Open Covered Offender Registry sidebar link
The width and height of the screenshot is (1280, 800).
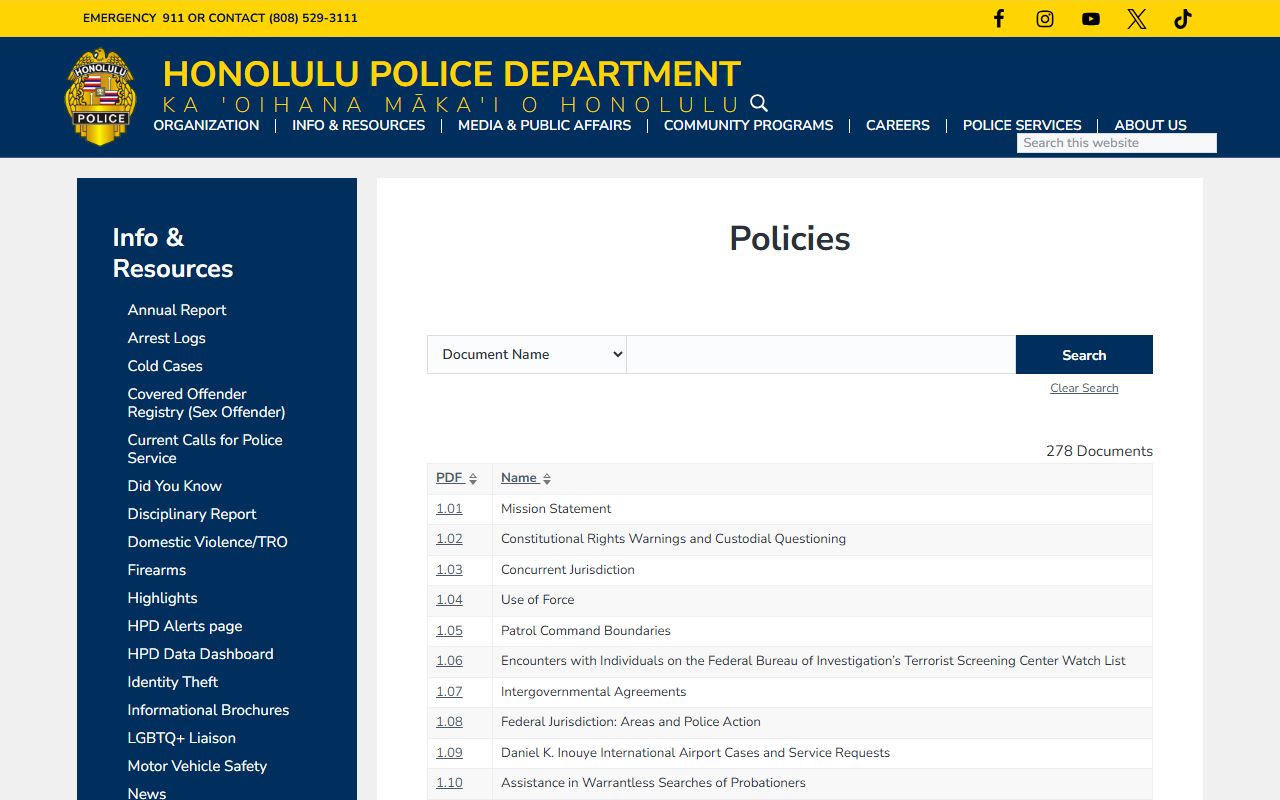pos(206,403)
